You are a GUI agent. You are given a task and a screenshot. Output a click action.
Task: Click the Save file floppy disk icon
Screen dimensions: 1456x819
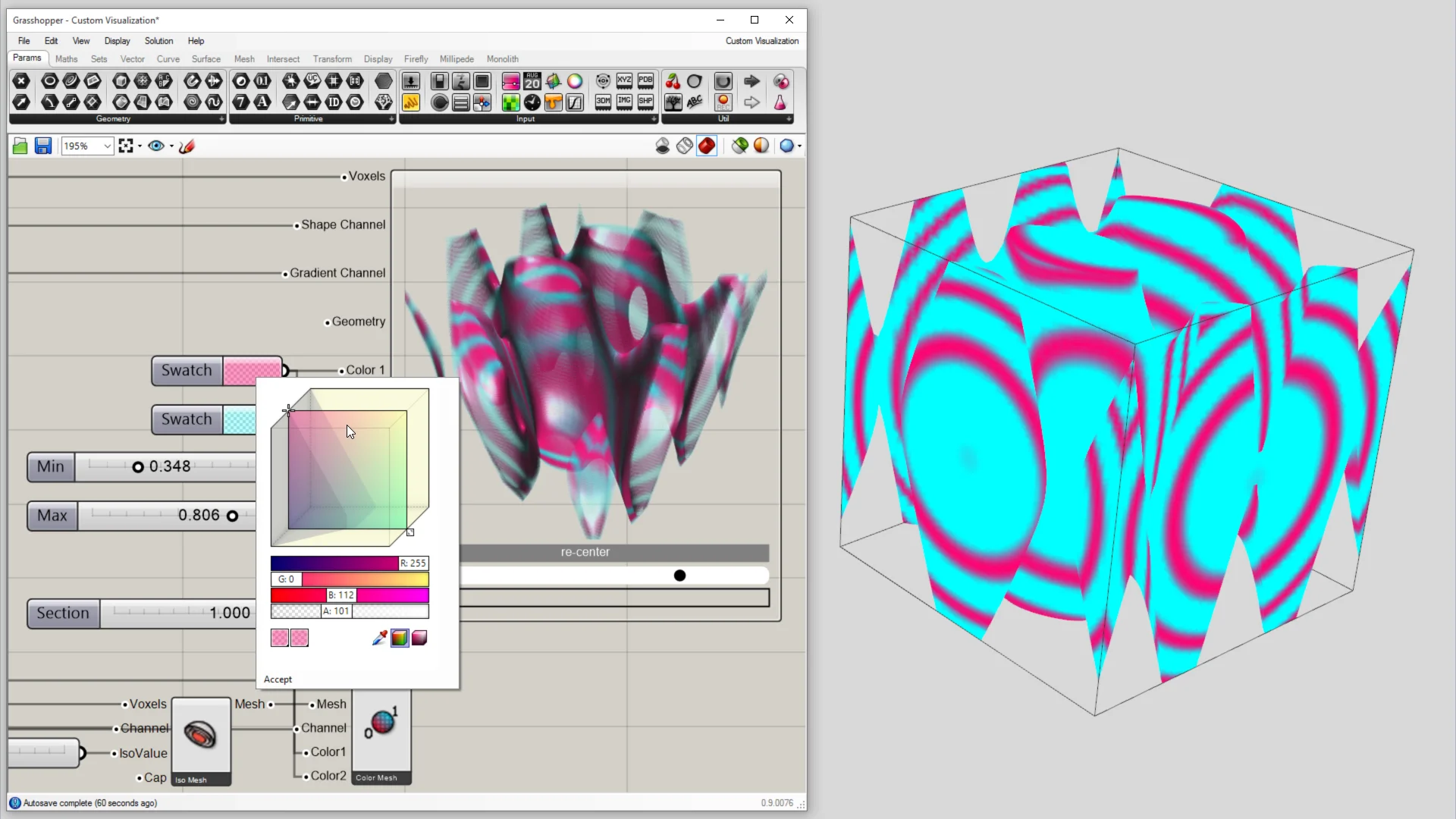click(43, 146)
